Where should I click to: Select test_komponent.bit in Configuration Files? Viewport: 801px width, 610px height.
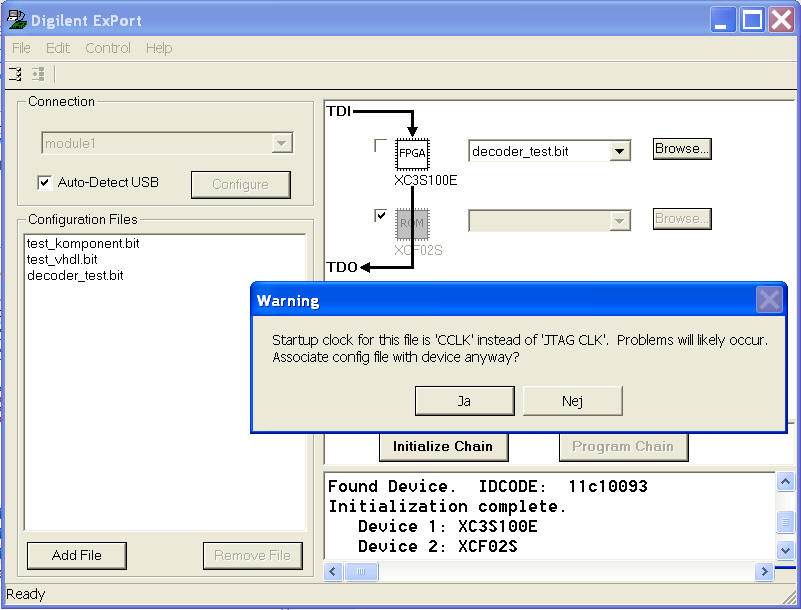point(83,243)
